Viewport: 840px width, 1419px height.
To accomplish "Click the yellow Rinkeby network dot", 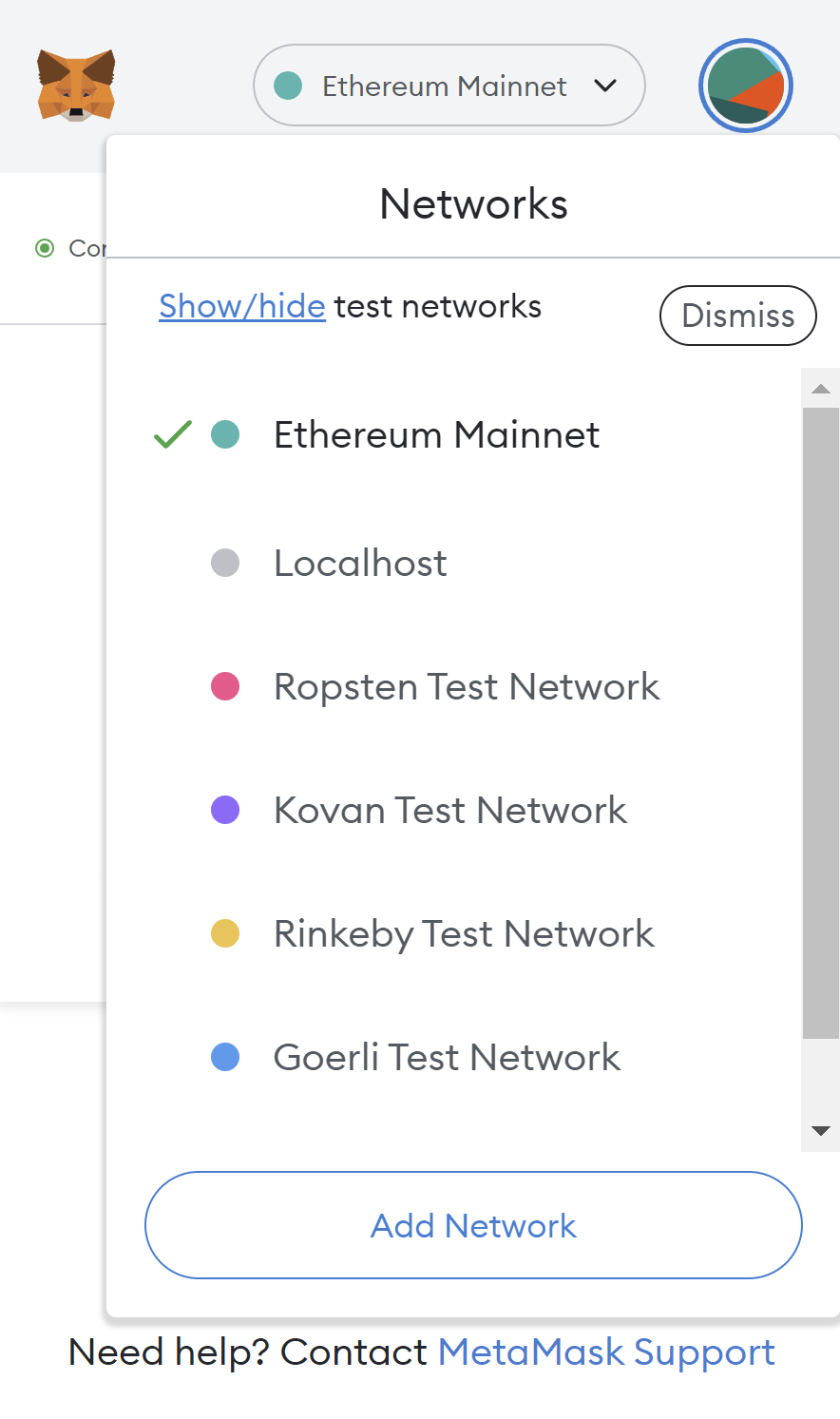I will [225, 933].
